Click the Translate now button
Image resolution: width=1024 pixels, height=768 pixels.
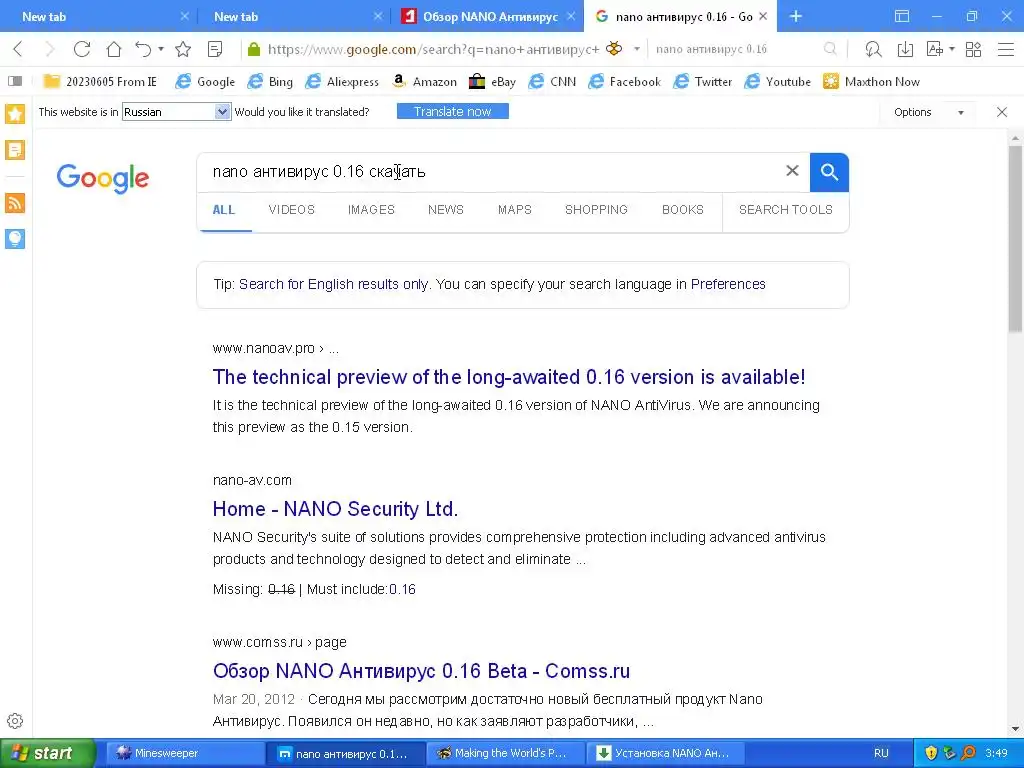(x=453, y=112)
